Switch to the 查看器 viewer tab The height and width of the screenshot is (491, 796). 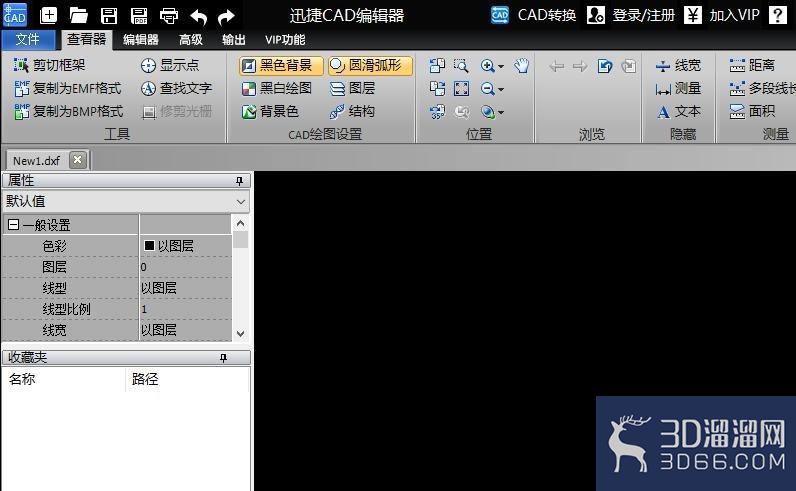86,39
